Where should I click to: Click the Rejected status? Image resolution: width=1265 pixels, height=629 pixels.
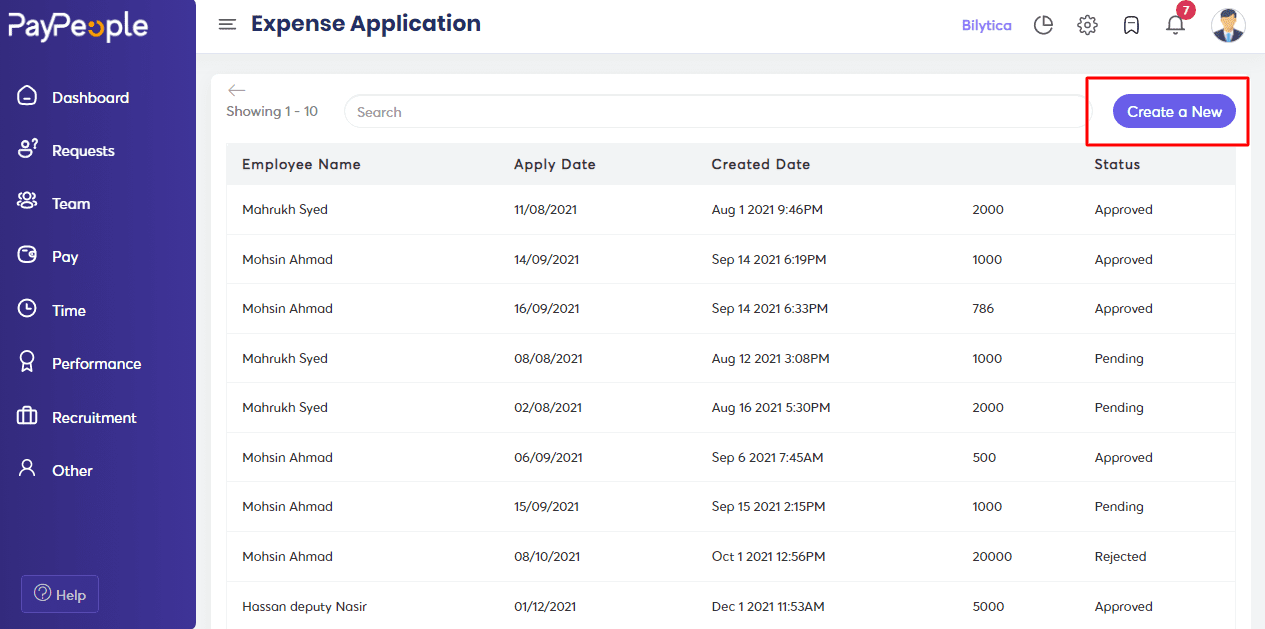pos(1120,556)
